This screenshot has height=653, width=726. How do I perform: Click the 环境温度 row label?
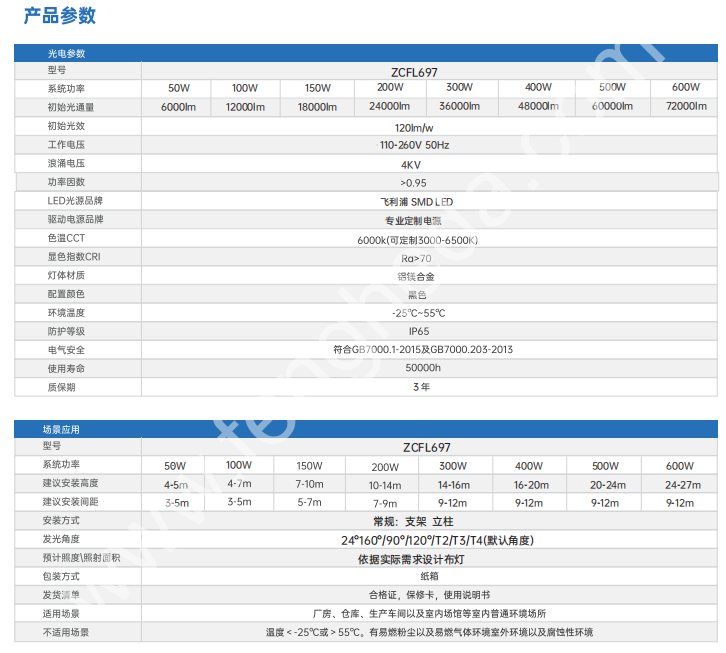click(x=66, y=313)
